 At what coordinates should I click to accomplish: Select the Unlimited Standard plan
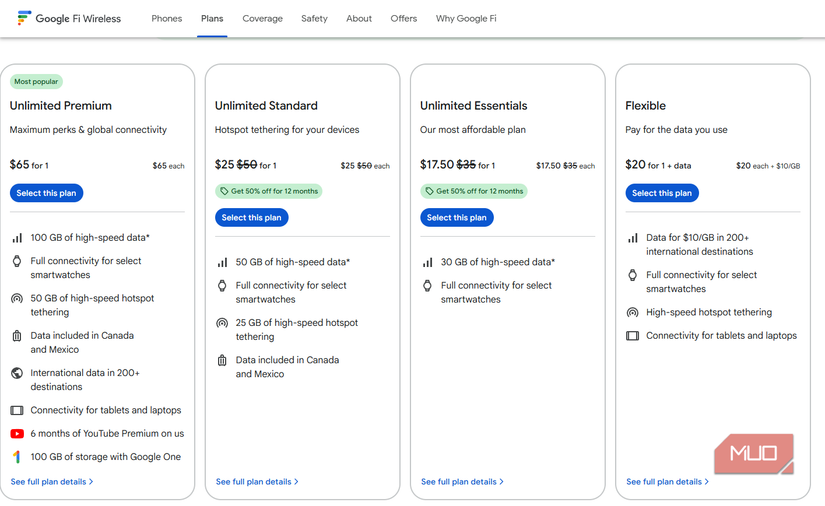coord(251,217)
